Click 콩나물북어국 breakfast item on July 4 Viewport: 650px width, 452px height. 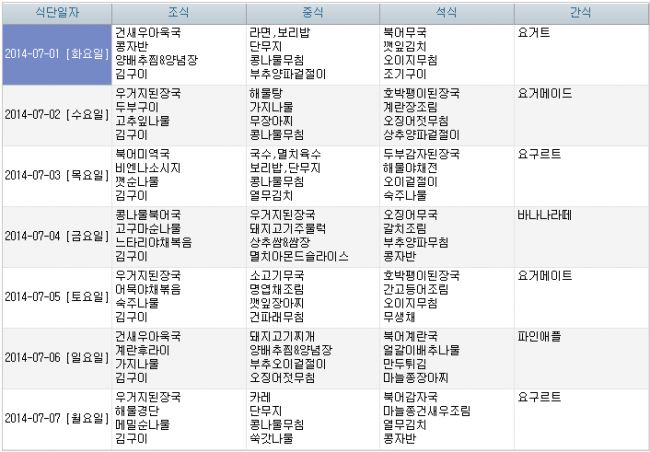149,214
